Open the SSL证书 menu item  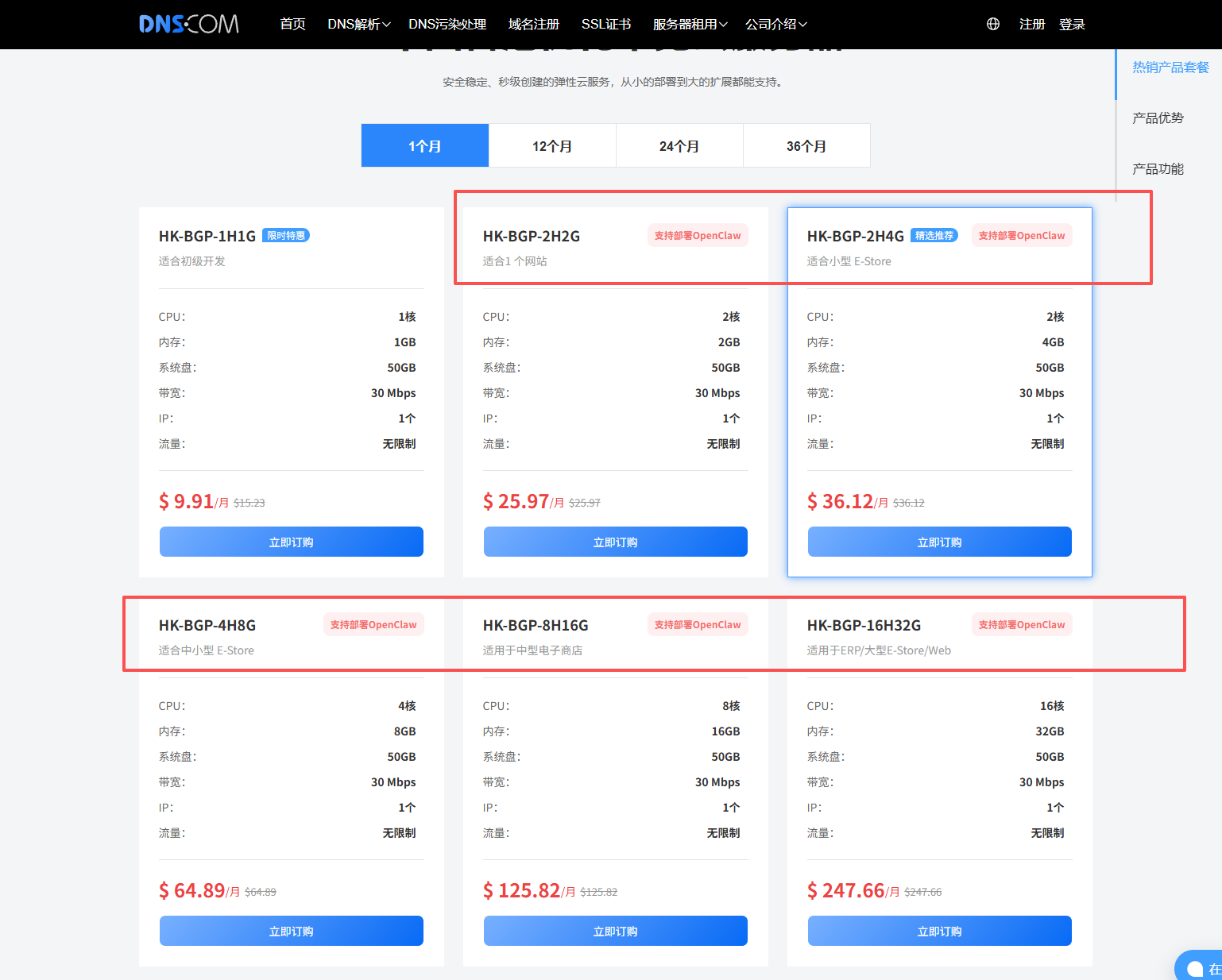click(605, 25)
